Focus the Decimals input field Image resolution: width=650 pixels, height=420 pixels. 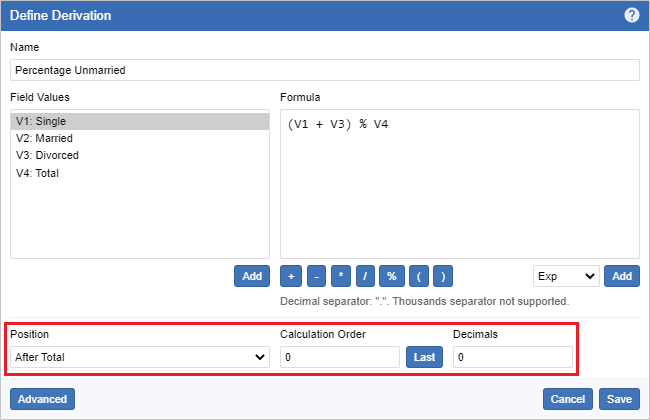coord(513,357)
